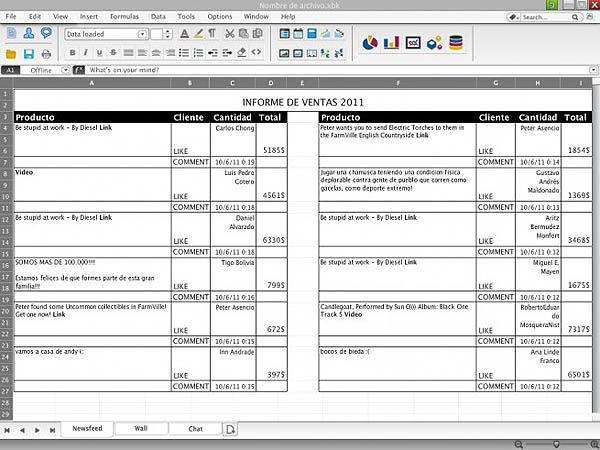Viewport: 600px width, 450px height.
Task: Create a new document
Action: (11, 33)
